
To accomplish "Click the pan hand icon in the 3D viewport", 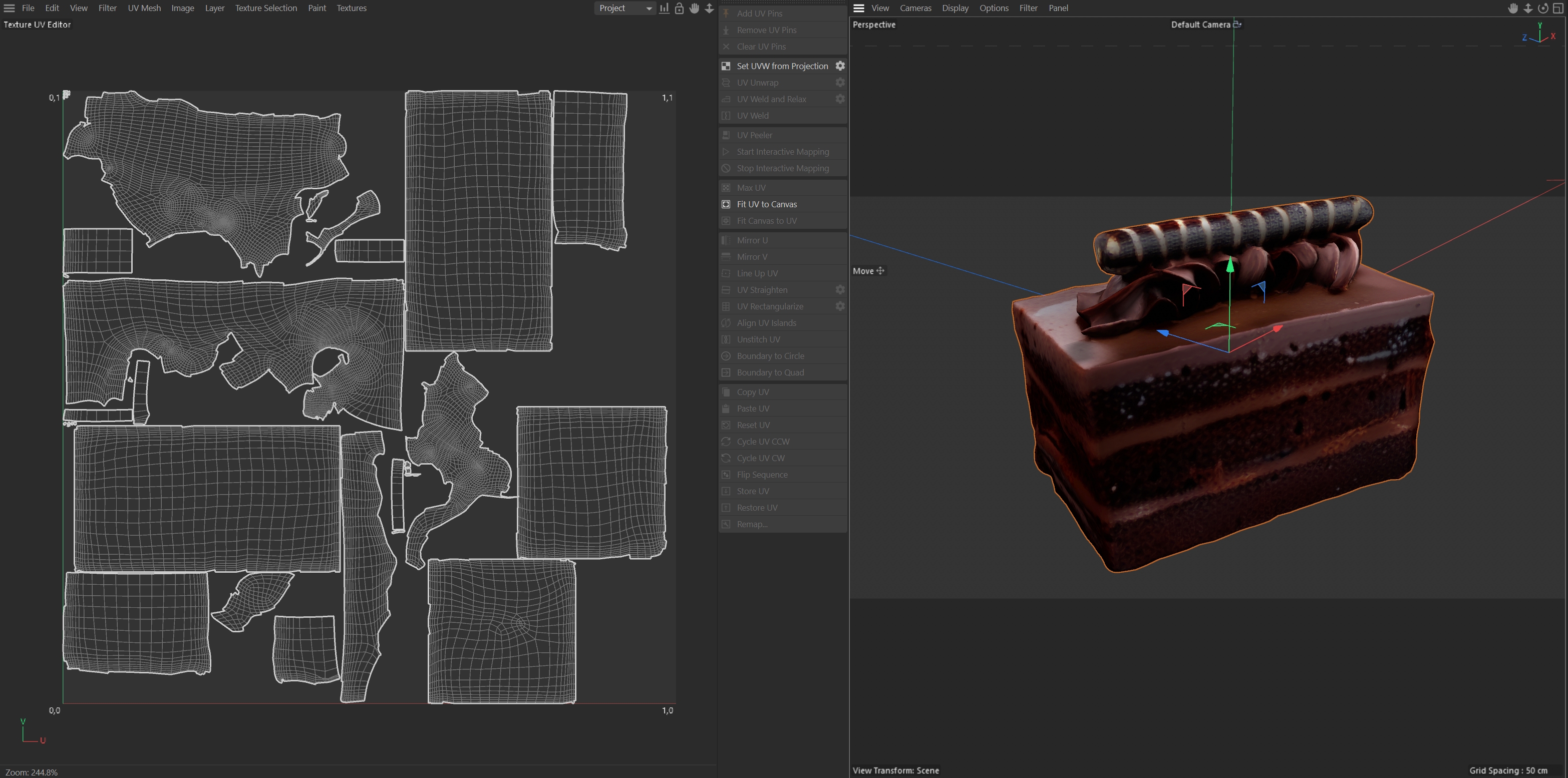I will click(x=1512, y=8).
